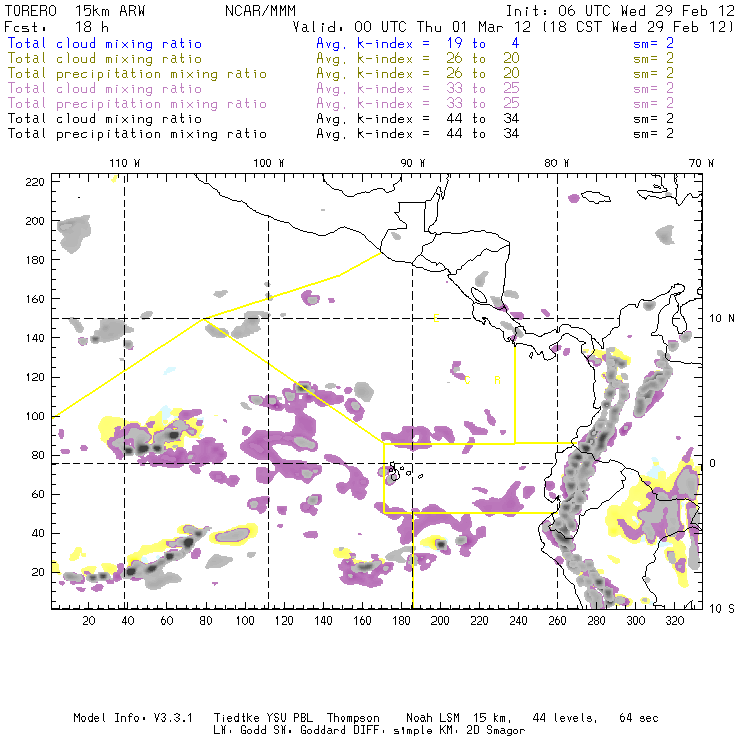The width and height of the screenshot is (740, 740).
Task: Click the yellow 'C' marker on the map
Action: pos(467,380)
